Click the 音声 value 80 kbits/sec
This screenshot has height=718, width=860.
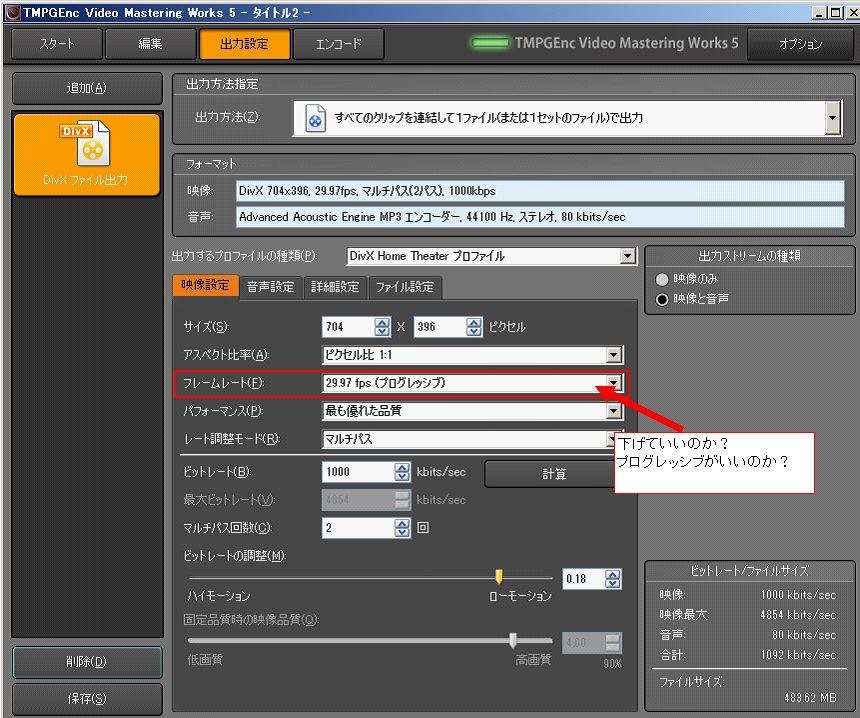coord(804,635)
